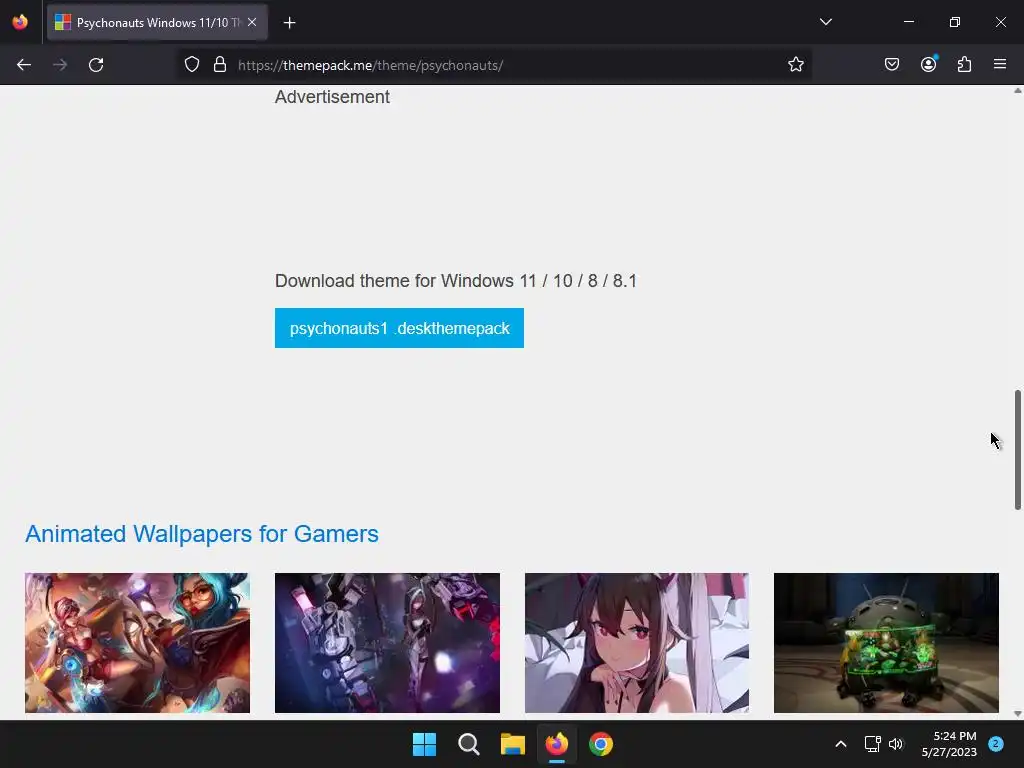Click the vertical page scrollbar thumb
The image size is (1024, 768).
point(1017,449)
